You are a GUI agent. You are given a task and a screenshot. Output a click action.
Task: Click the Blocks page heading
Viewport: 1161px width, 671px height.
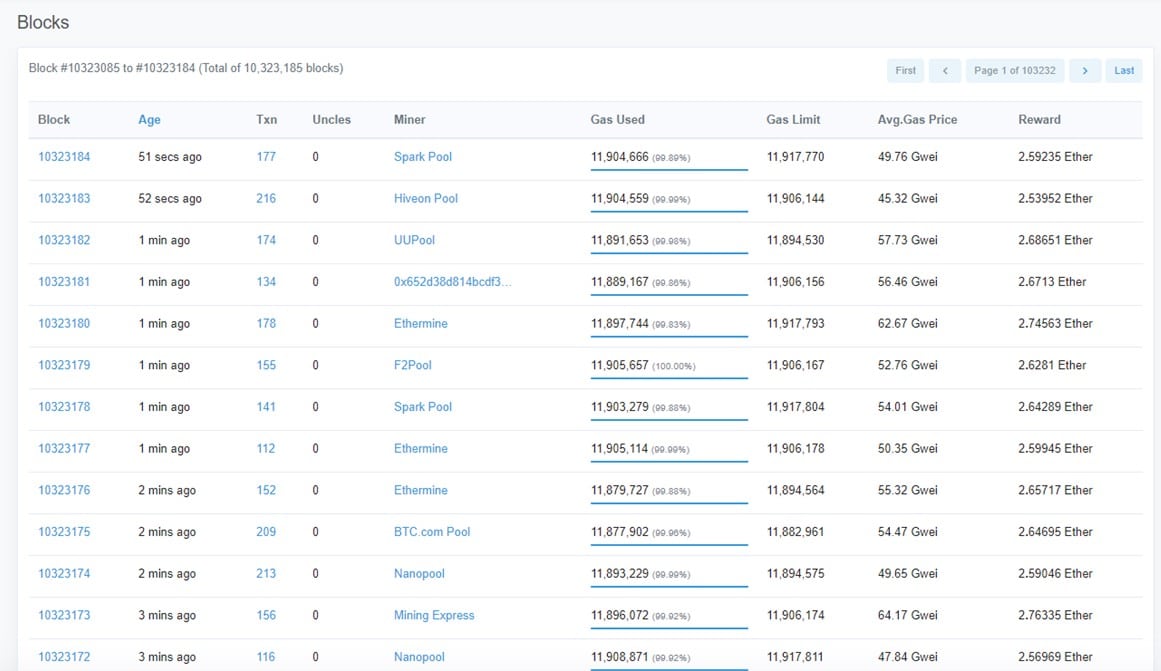point(43,22)
